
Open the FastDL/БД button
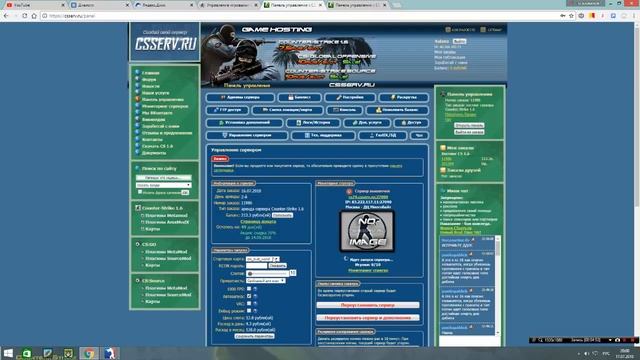coord(382,136)
